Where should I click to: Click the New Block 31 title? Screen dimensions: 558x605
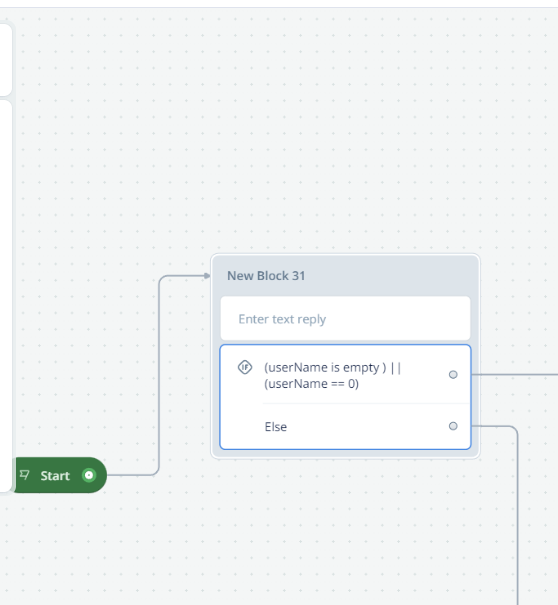click(266, 276)
